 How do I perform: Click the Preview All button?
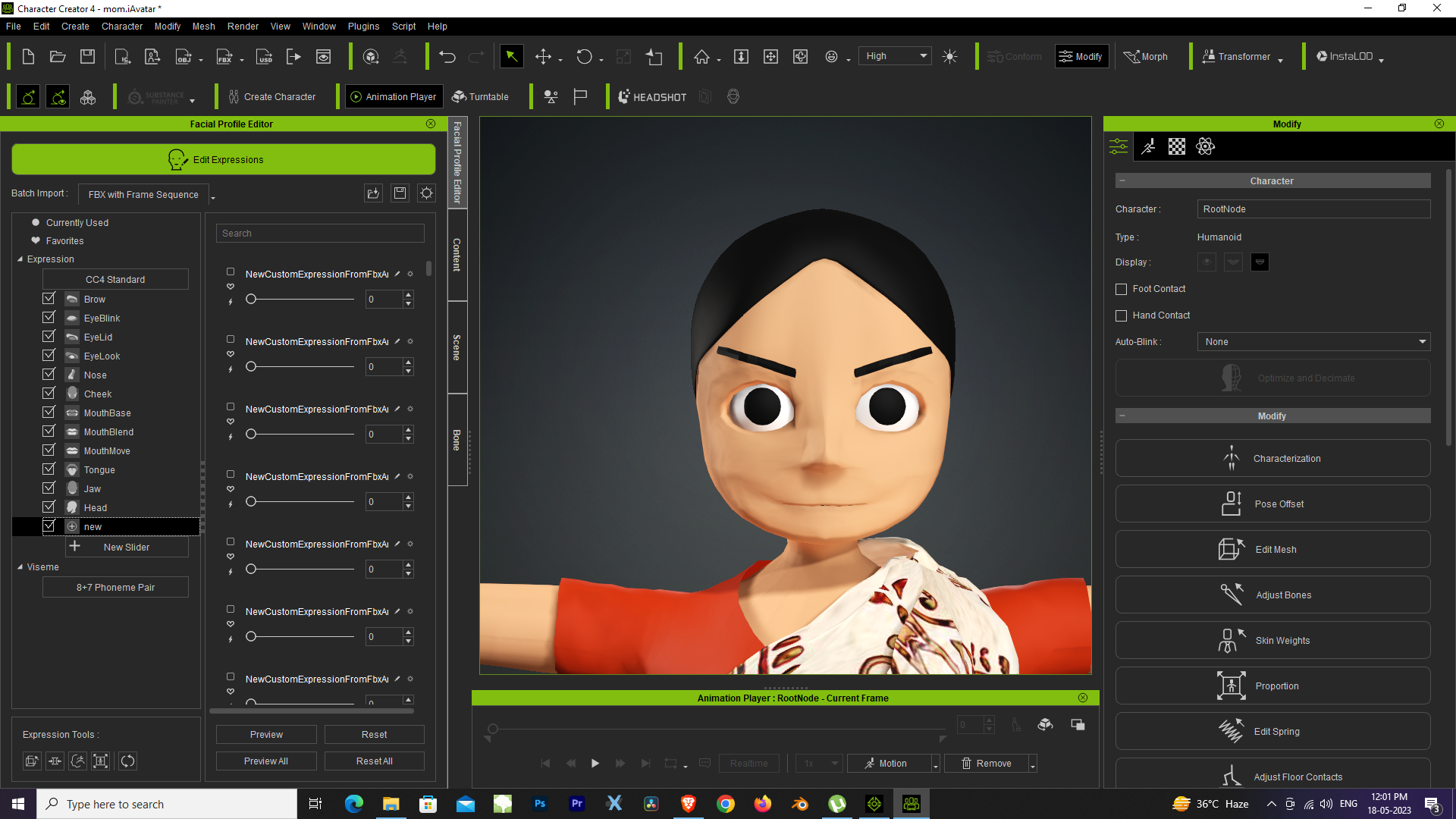266,761
